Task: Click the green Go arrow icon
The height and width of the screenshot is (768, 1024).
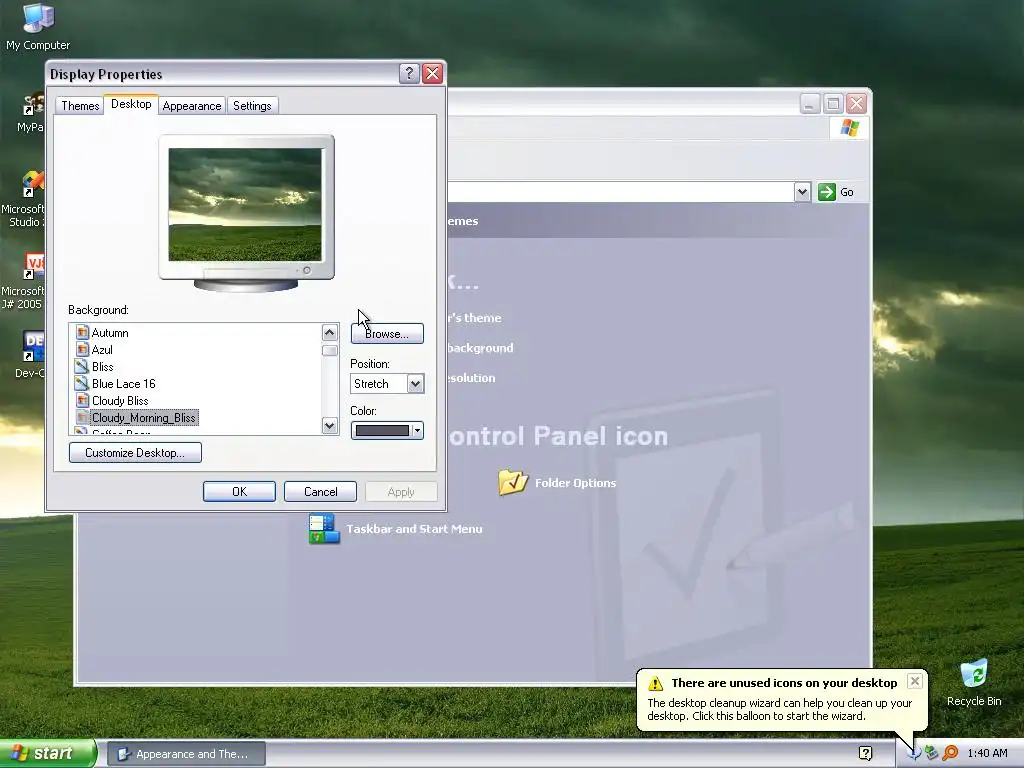Action: (x=827, y=192)
